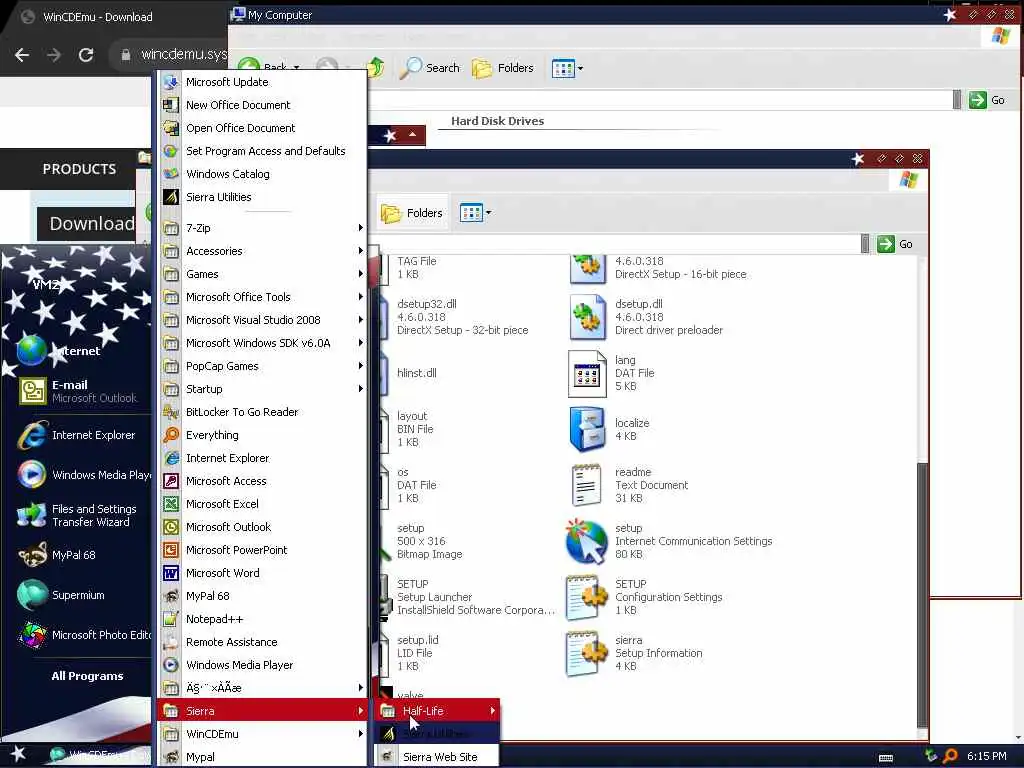Click Open Office Document entry

coord(240,128)
